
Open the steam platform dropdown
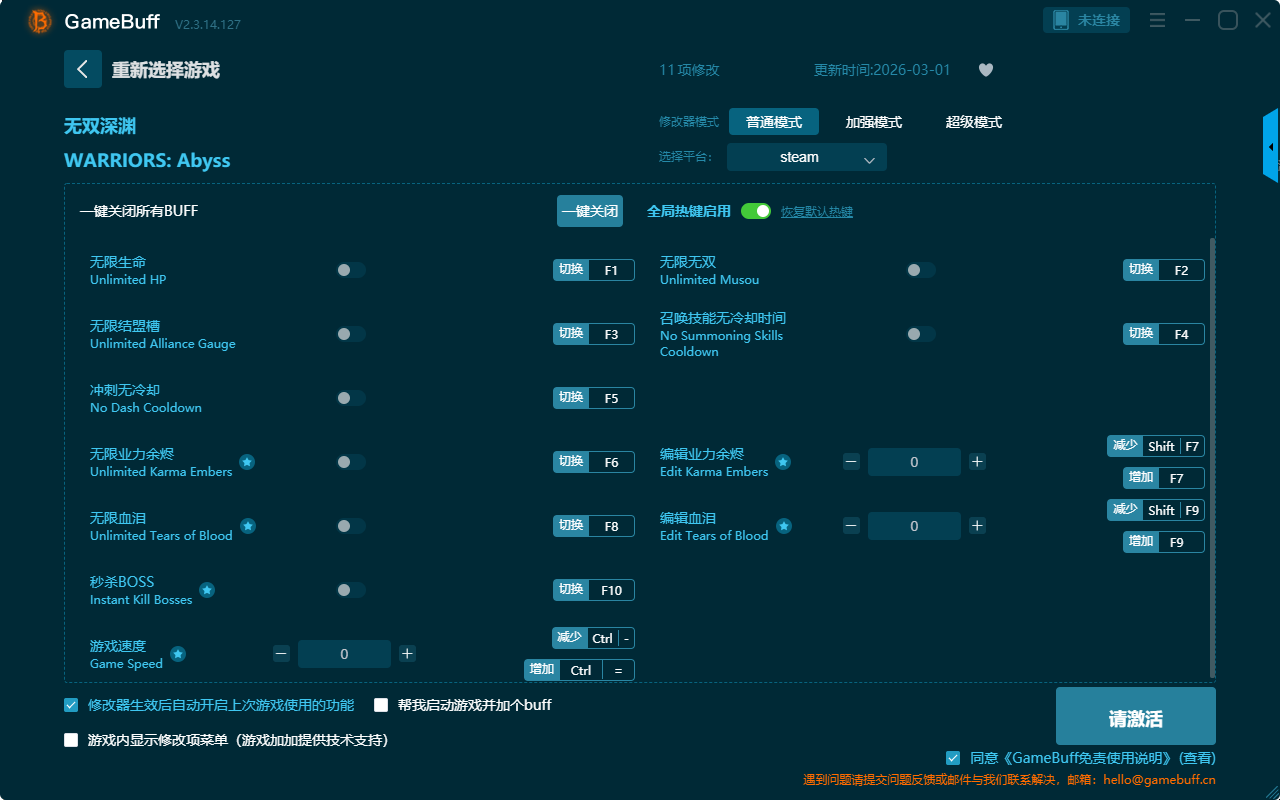806,157
